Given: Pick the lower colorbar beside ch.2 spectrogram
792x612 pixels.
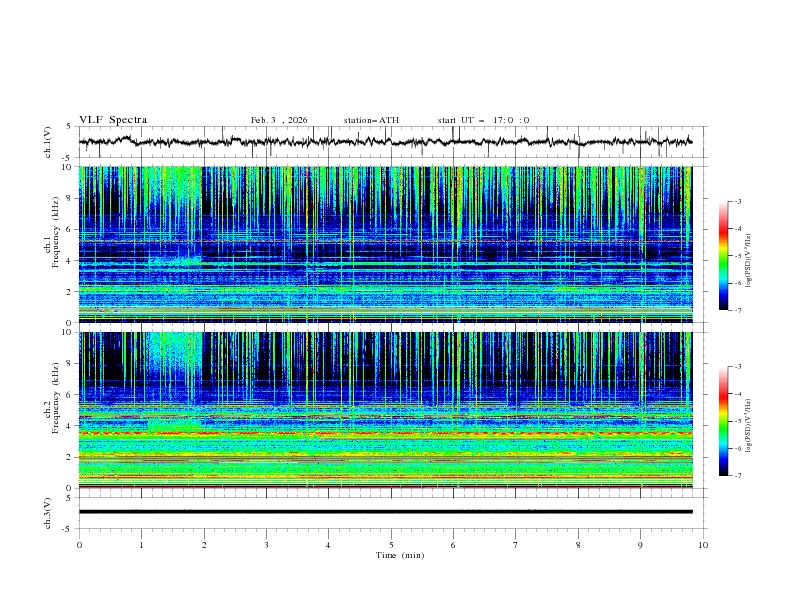Looking at the screenshot, I should 723,421.
